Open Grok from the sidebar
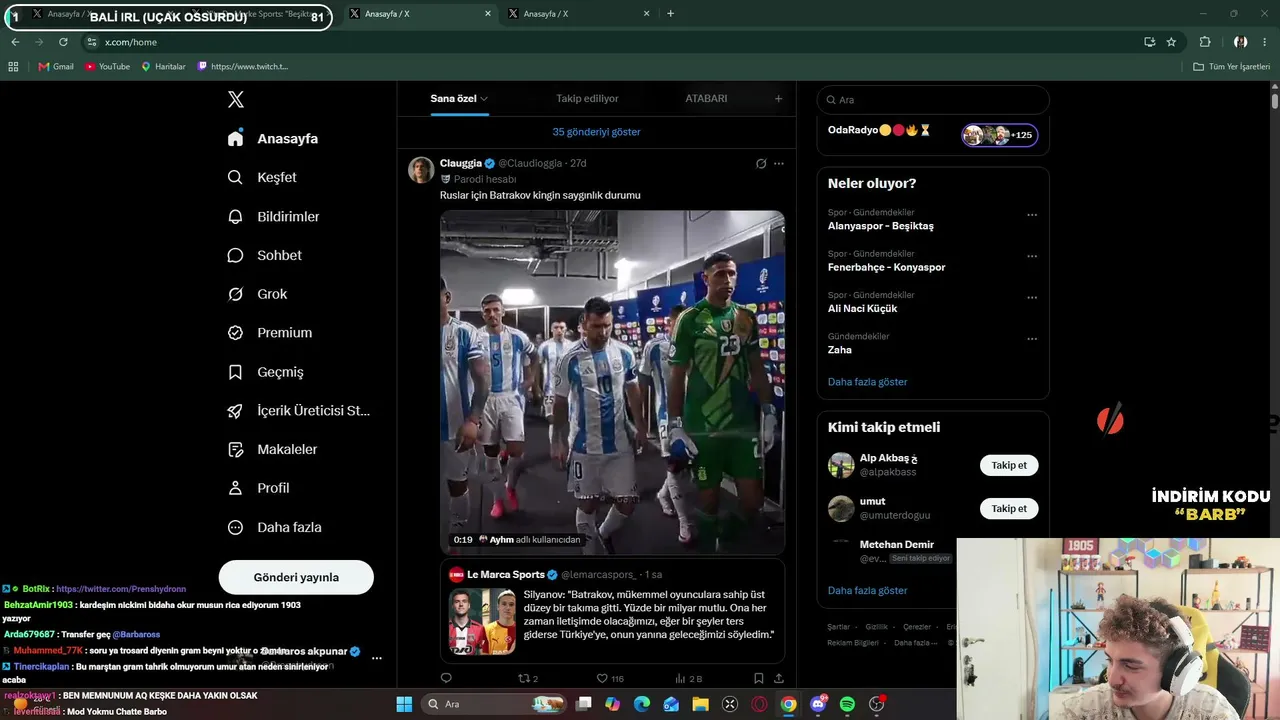This screenshot has height=720, width=1280. coord(257,294)
